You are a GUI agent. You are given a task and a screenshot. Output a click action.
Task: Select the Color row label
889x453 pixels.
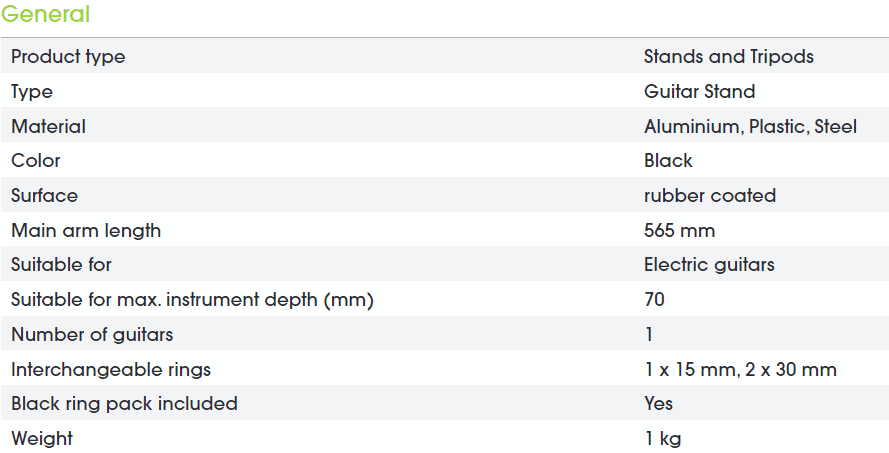coord(36,160)
